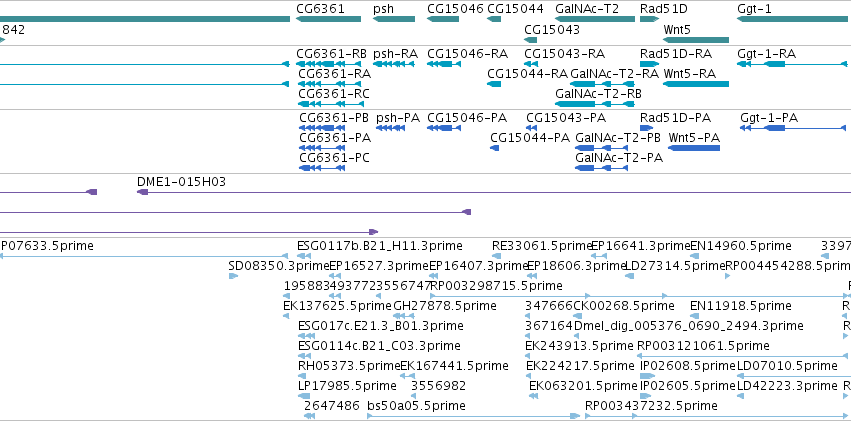
Task: Click the EN14960.5prime EST label
Action: coord(740,246)
